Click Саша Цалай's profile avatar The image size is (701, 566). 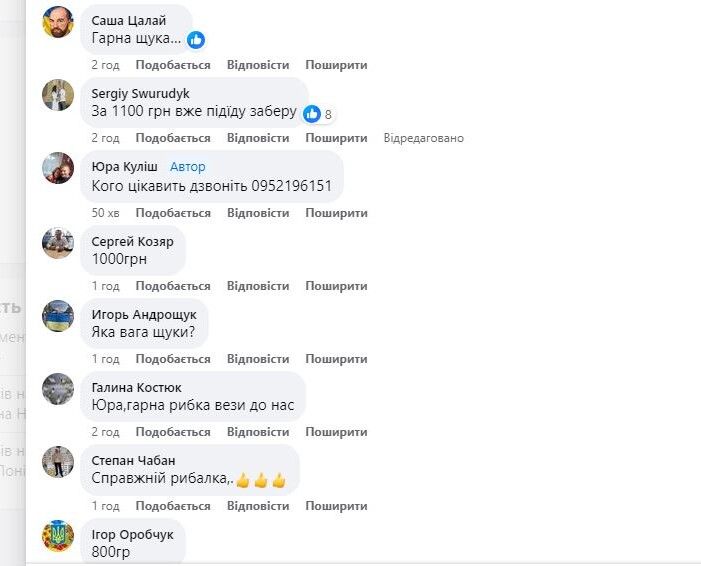pos(58,22)
